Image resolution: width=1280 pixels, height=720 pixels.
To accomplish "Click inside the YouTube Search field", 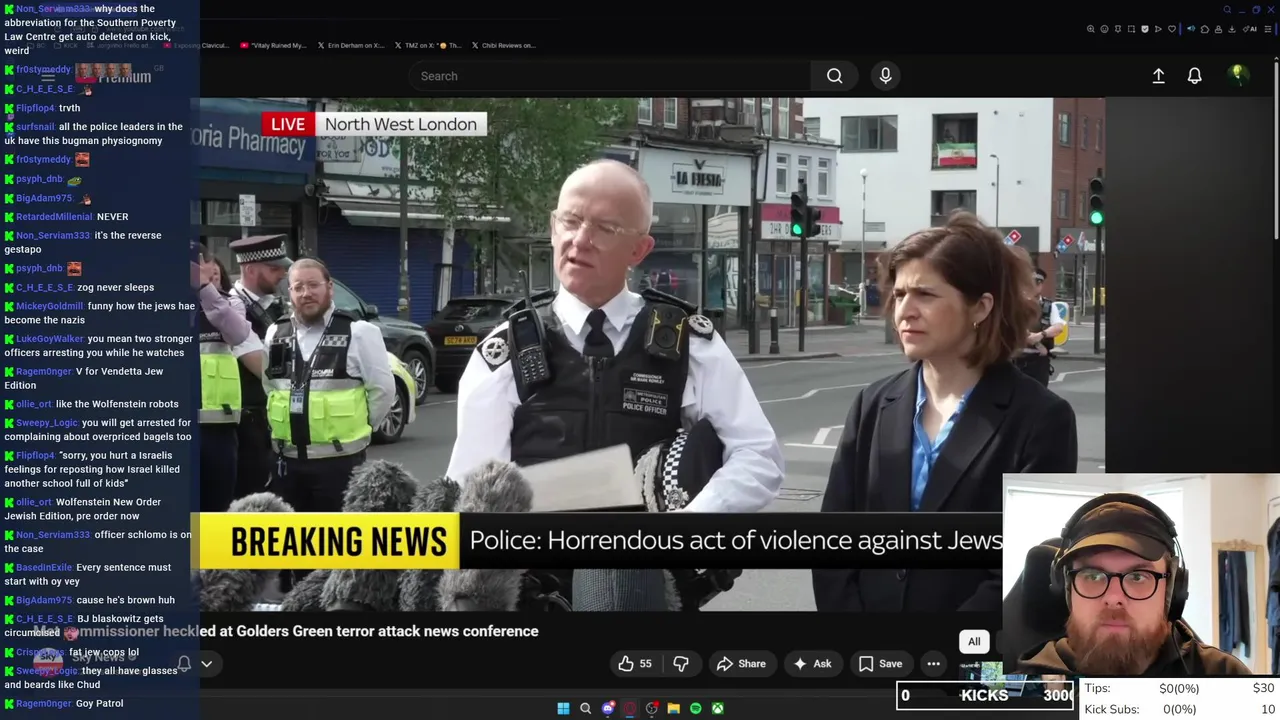I will coord(610,76).
